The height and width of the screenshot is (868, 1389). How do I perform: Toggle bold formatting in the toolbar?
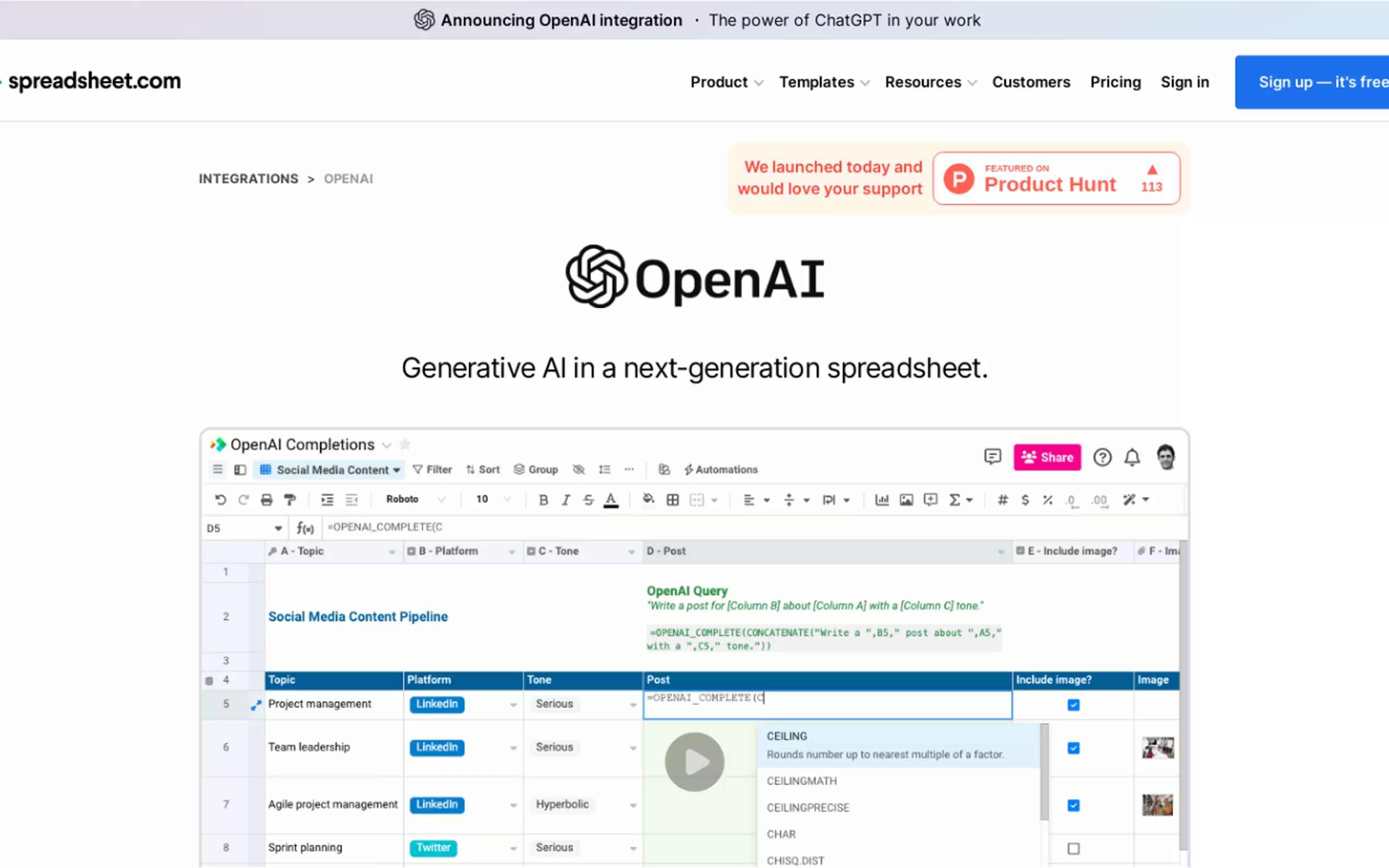[x=543, y=500]
